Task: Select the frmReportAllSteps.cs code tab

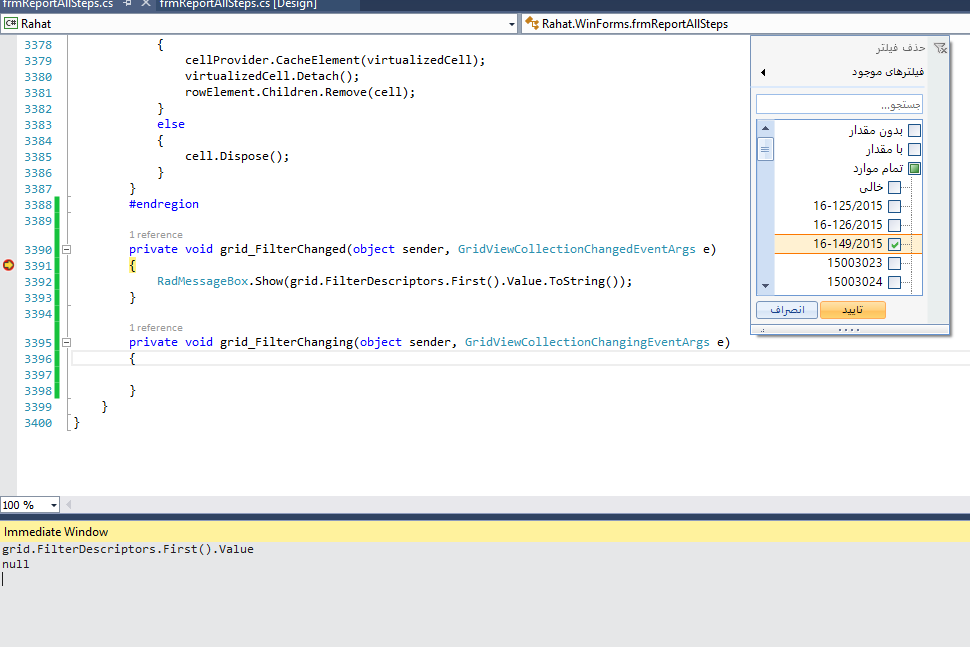Action: point(58,4)
